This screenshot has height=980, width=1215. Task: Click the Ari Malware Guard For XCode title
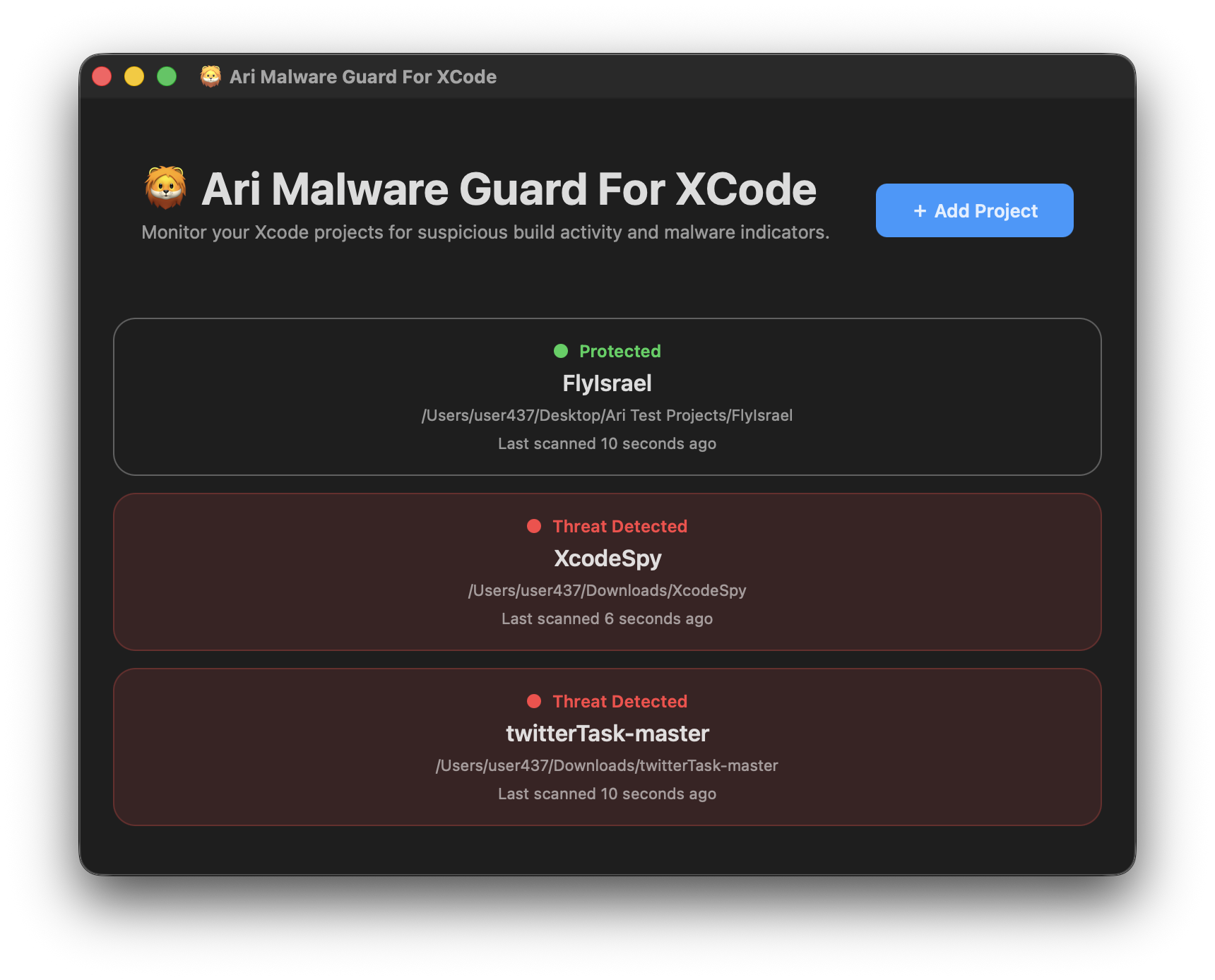point(509,189)
